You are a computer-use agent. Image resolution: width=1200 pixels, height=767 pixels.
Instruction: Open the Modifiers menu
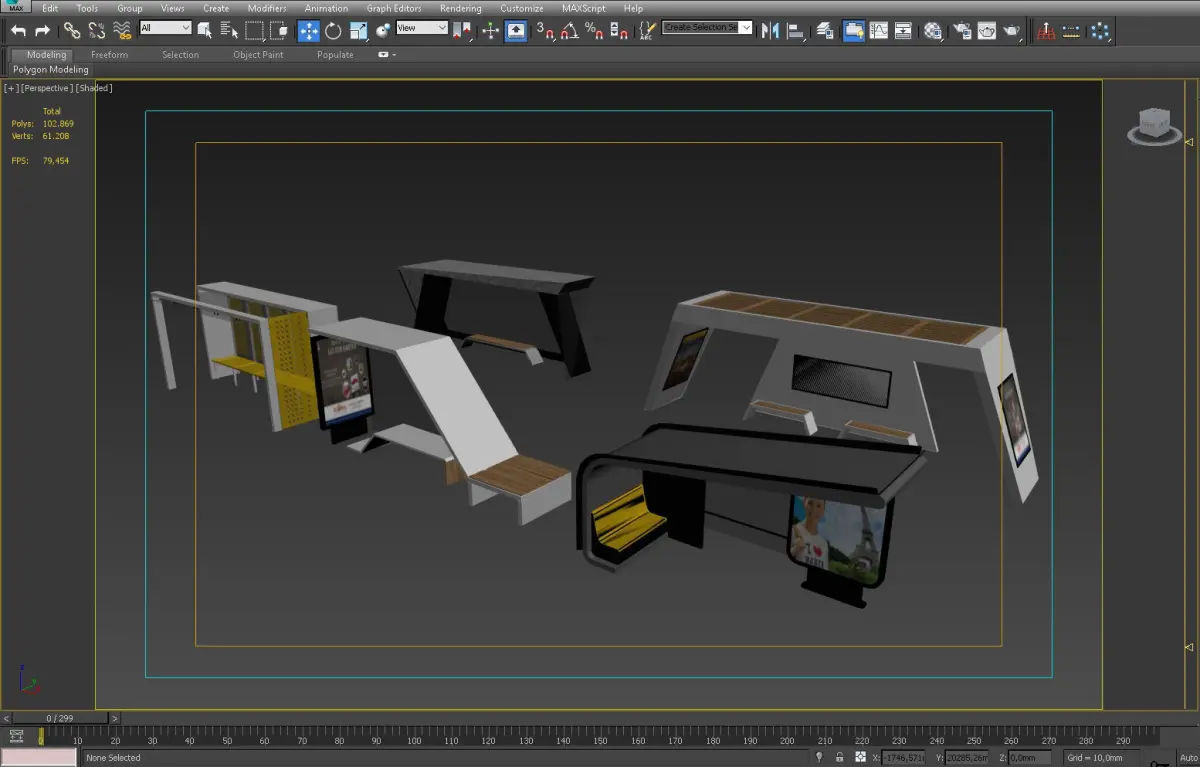click(267, 8)
